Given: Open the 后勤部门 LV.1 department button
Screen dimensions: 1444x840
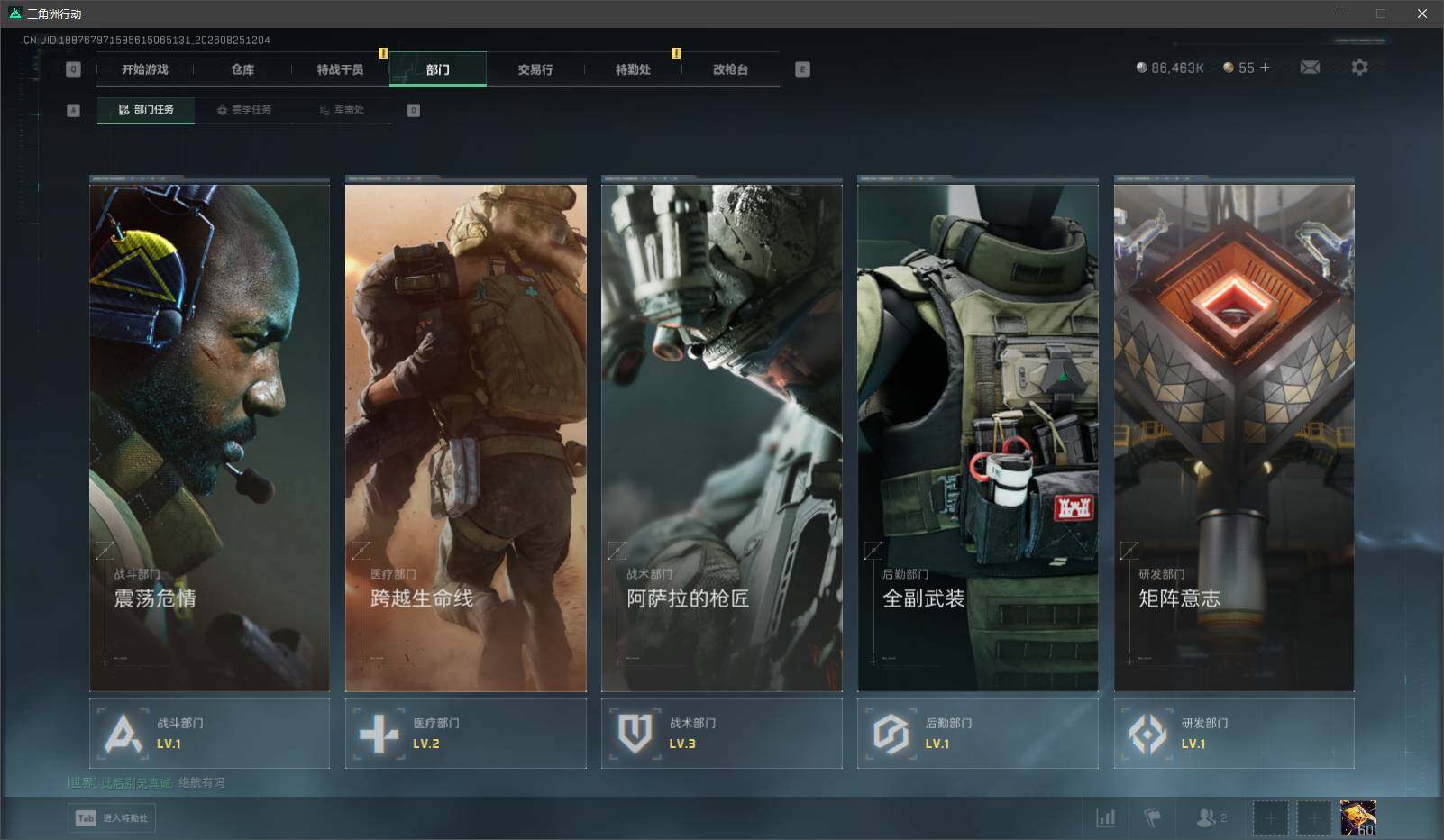Looking at the screenshot, I should pos(977,734).
